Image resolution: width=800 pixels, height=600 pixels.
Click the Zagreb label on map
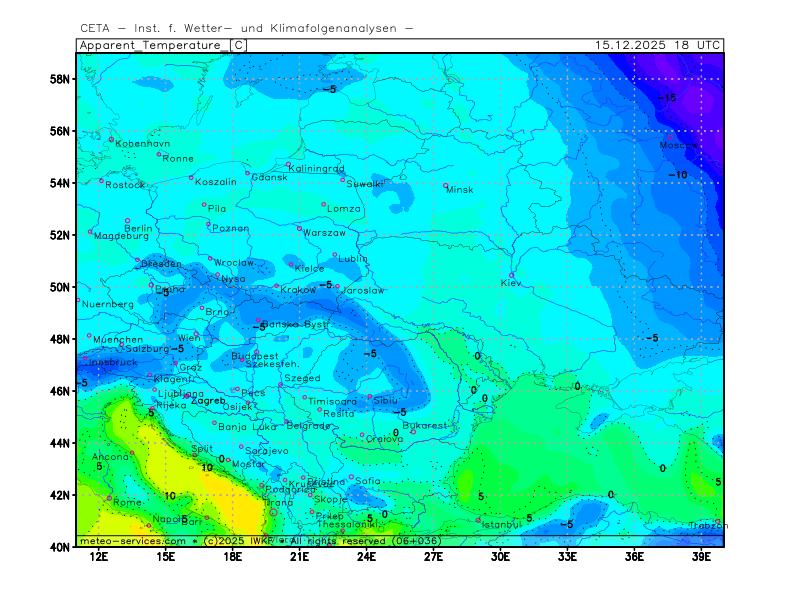208,400
